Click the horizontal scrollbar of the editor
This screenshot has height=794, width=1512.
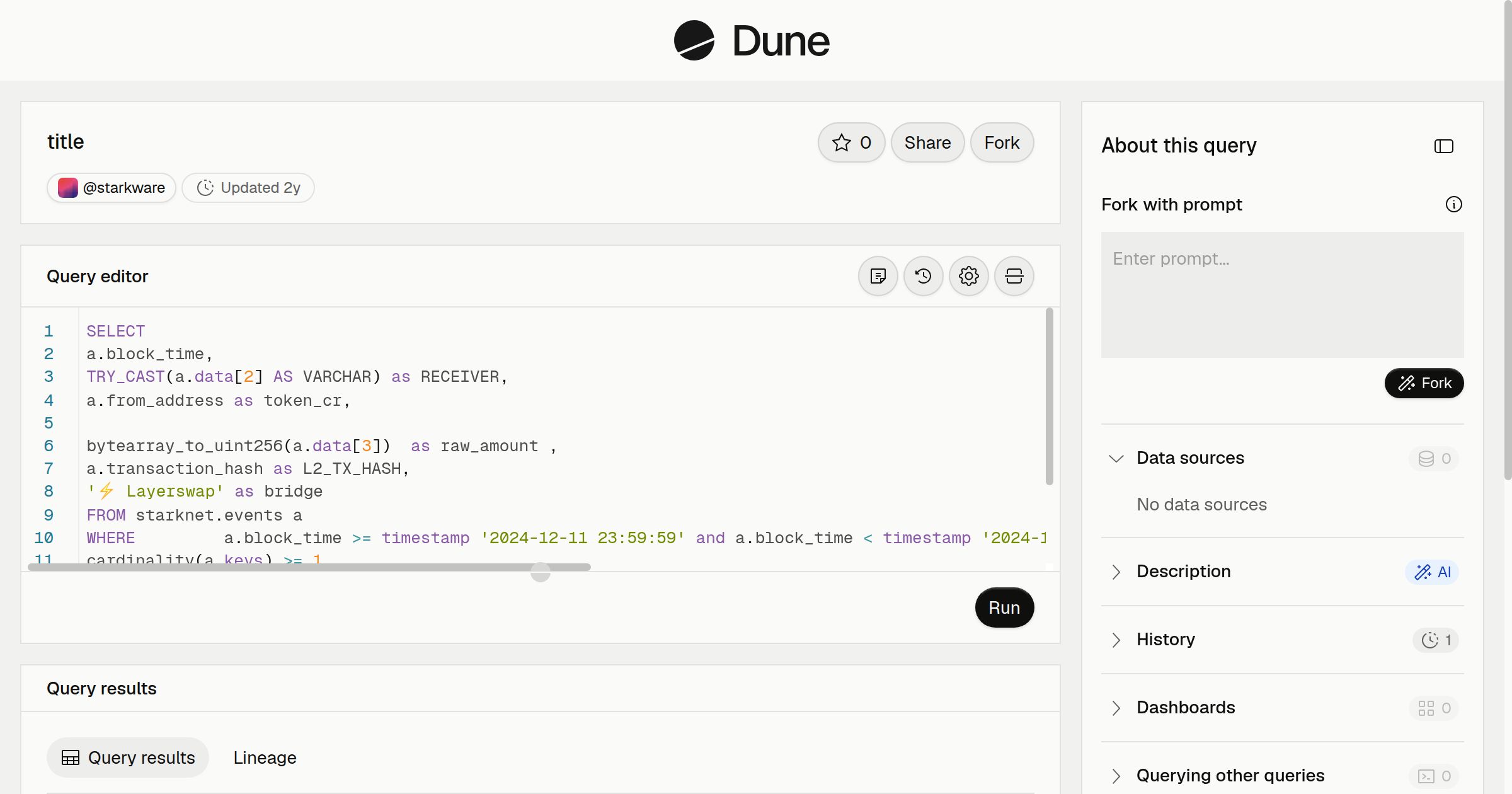(x=309, y=567)
